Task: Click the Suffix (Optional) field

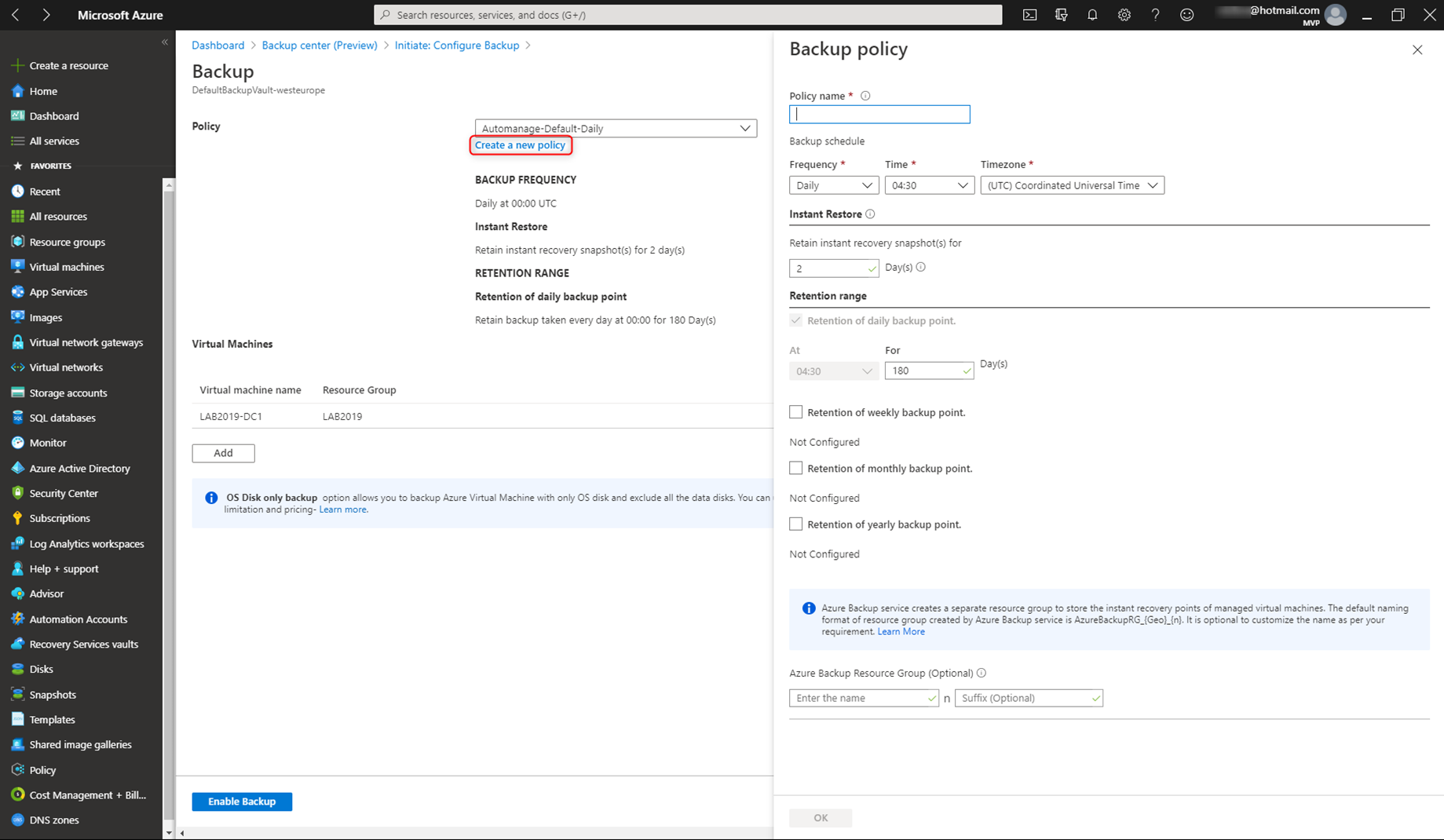Action: tap(1029, 698)
